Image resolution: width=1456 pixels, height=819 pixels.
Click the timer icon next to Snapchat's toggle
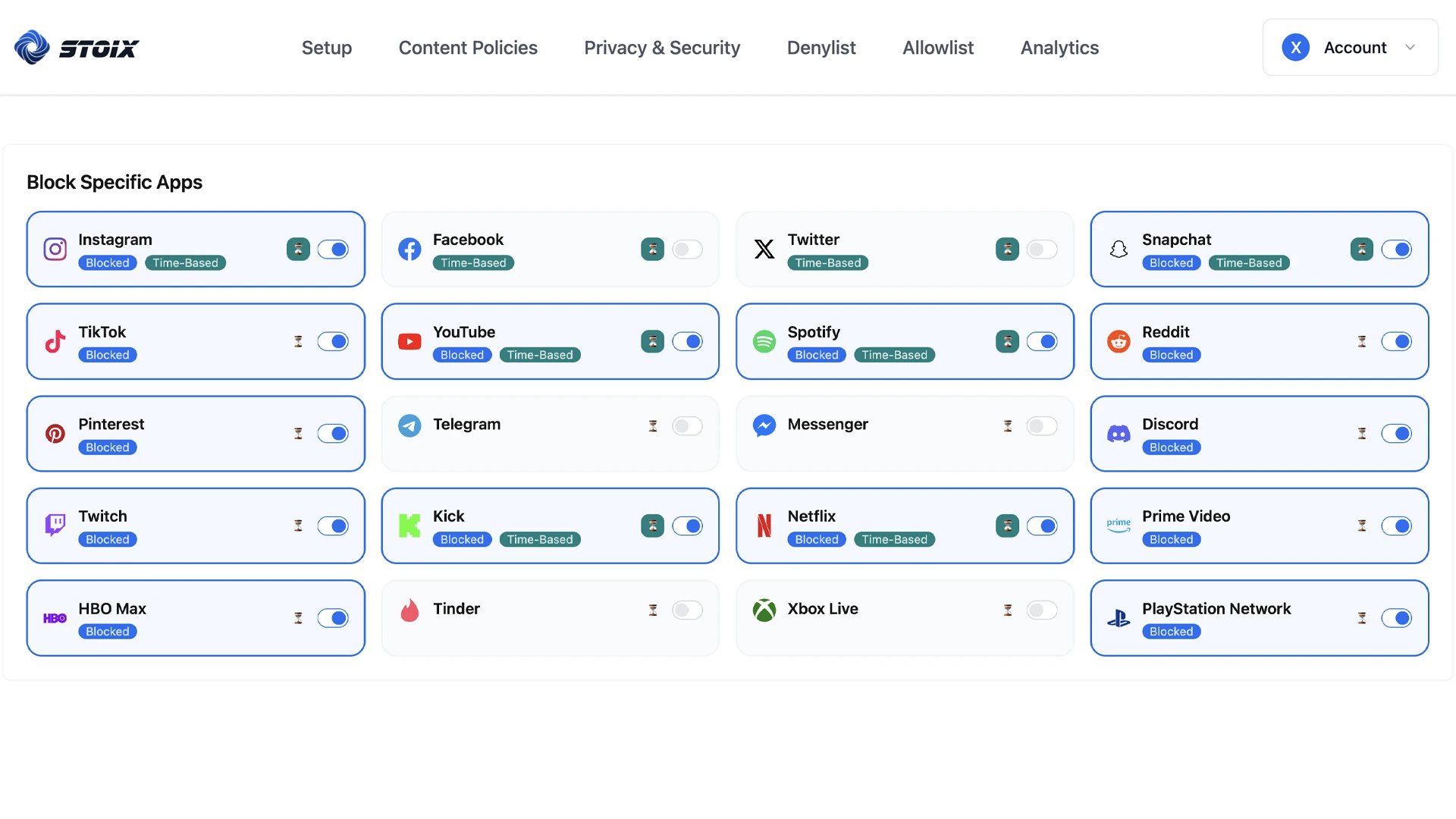[1362, 249]
